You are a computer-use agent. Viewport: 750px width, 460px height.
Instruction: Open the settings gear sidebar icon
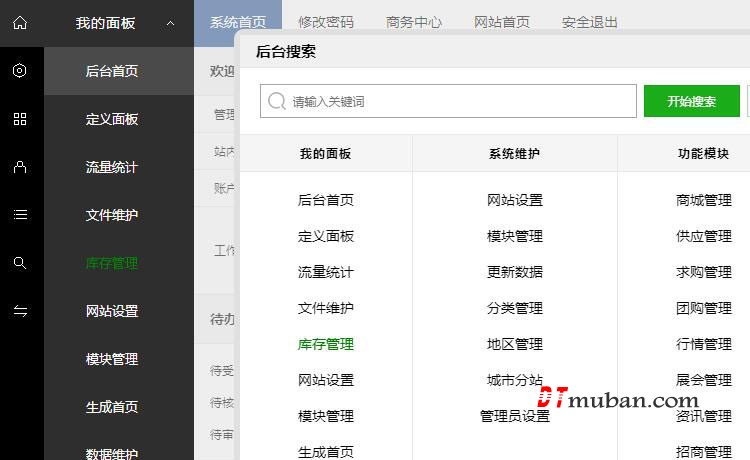pos(20,71)
